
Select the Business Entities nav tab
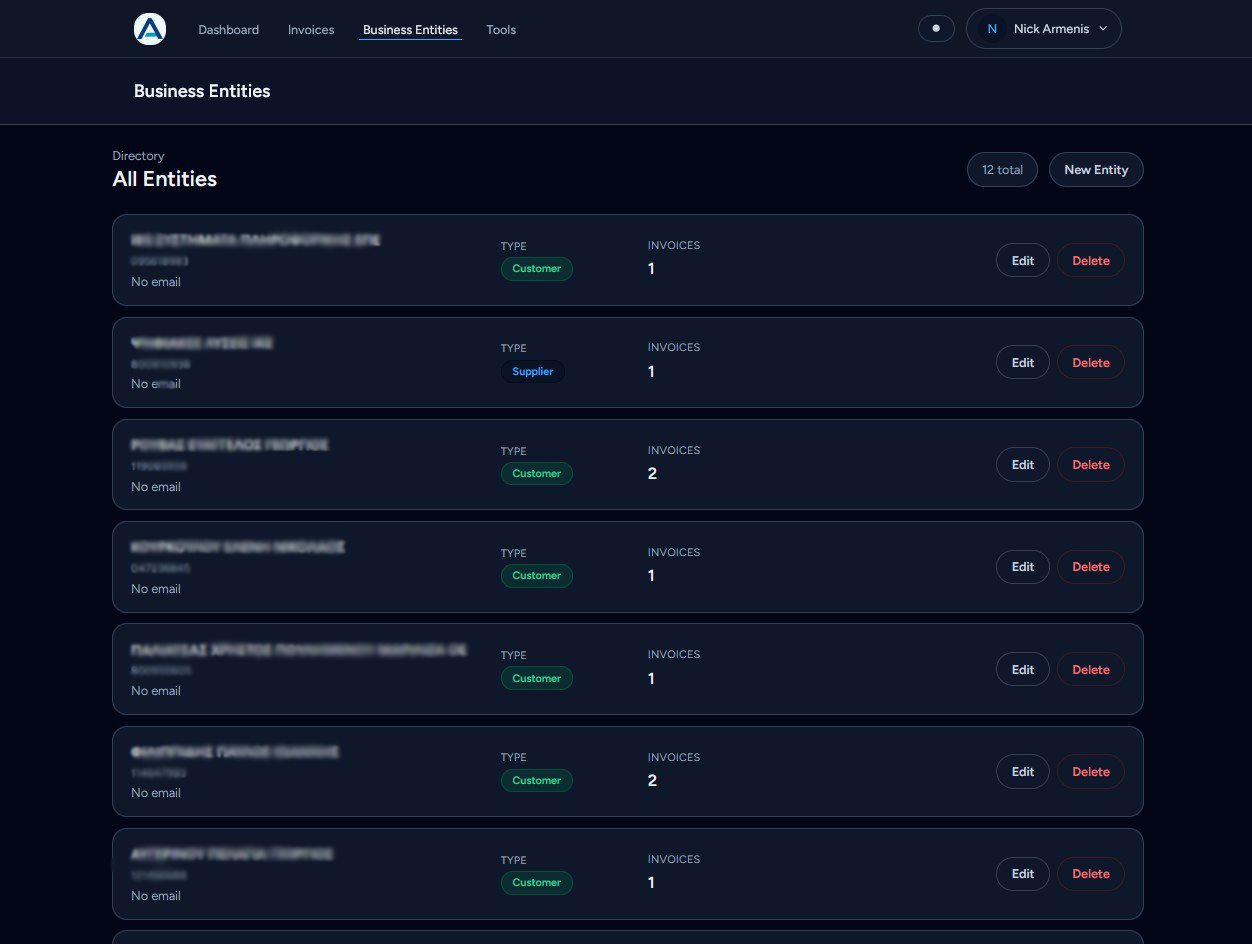coord(410,30)
